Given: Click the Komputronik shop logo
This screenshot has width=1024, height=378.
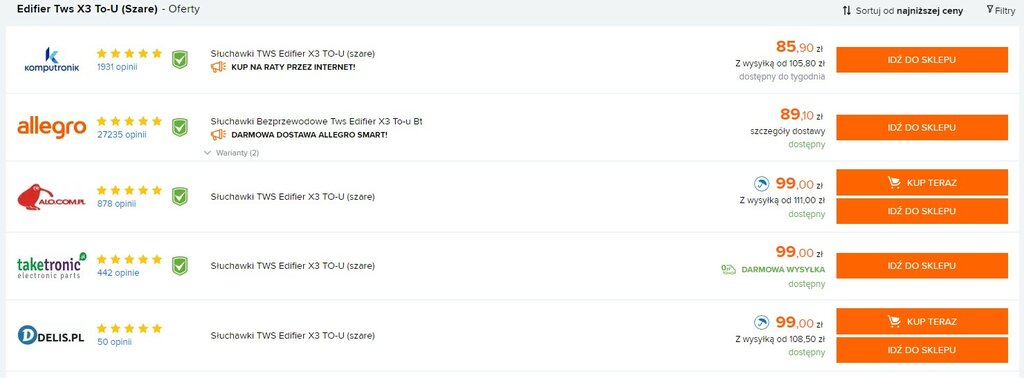Looking at the screenshot, I should point(51,59).
